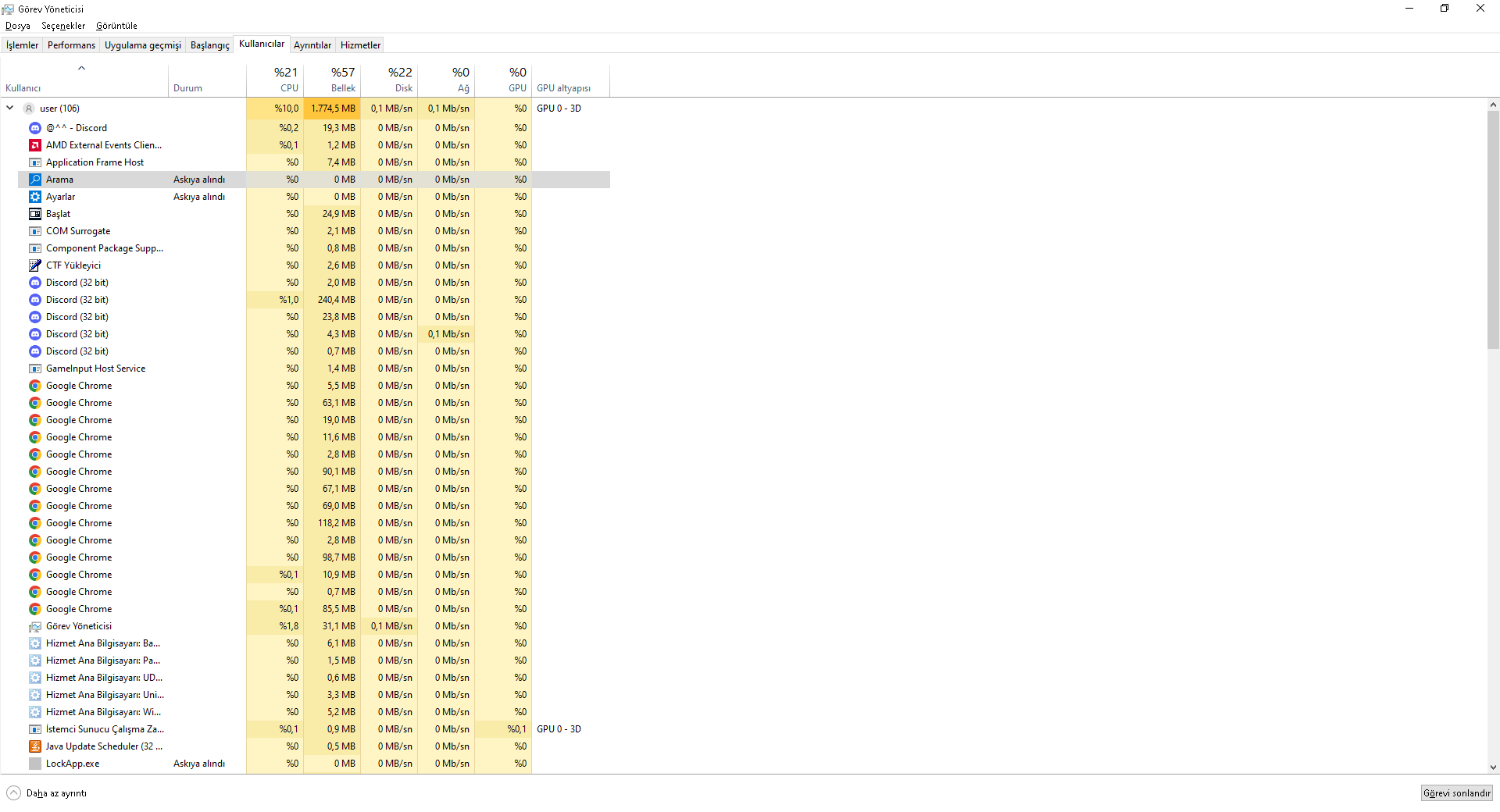Open the Görüntüle menu

pyautogui.click(x=116, y=26)
